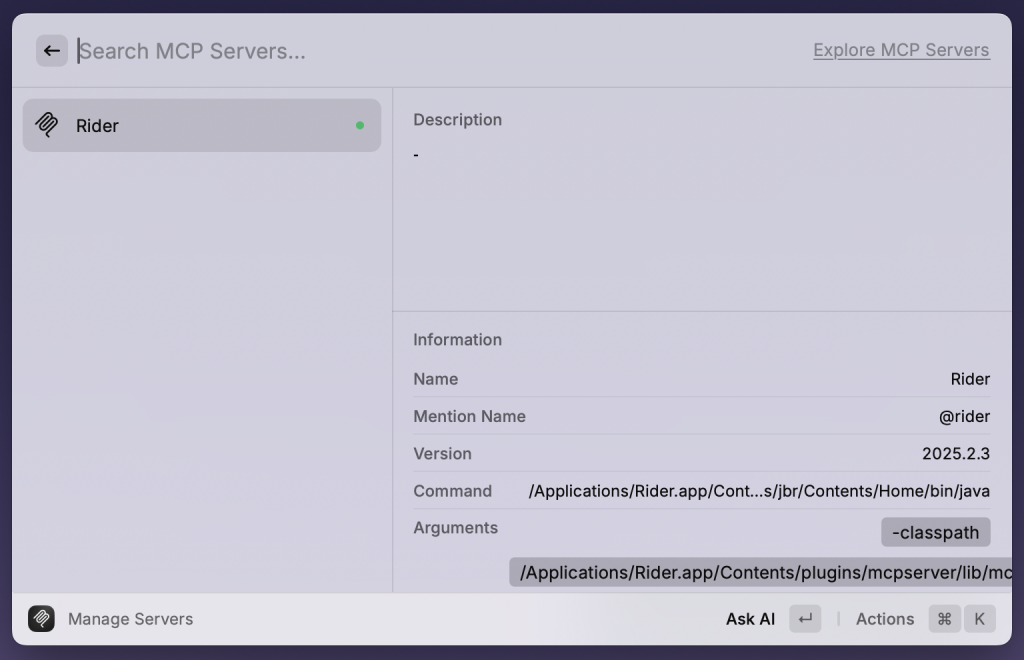
Task: Click the Manage Servers label
Action: pyautogui.click(x=131, y=619)
